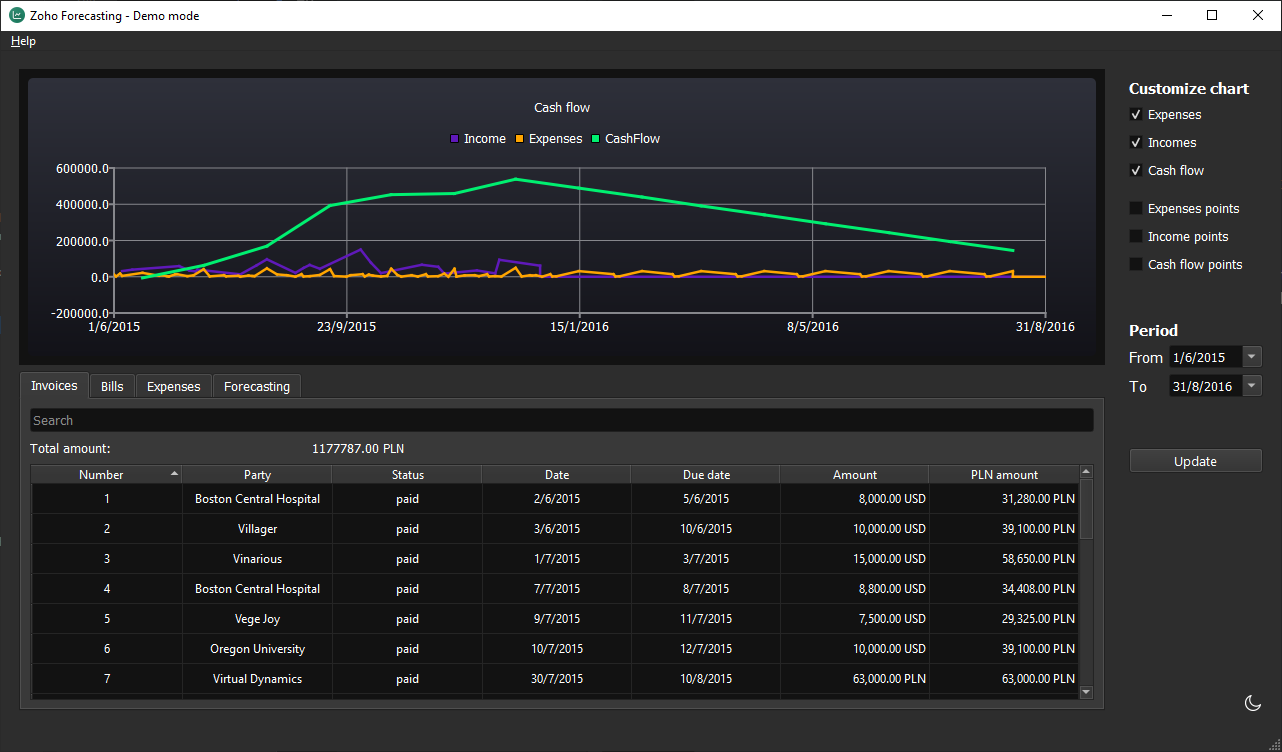Enable the Expenses points checkbox
1282x752 pixels.
coord(1136,209)
